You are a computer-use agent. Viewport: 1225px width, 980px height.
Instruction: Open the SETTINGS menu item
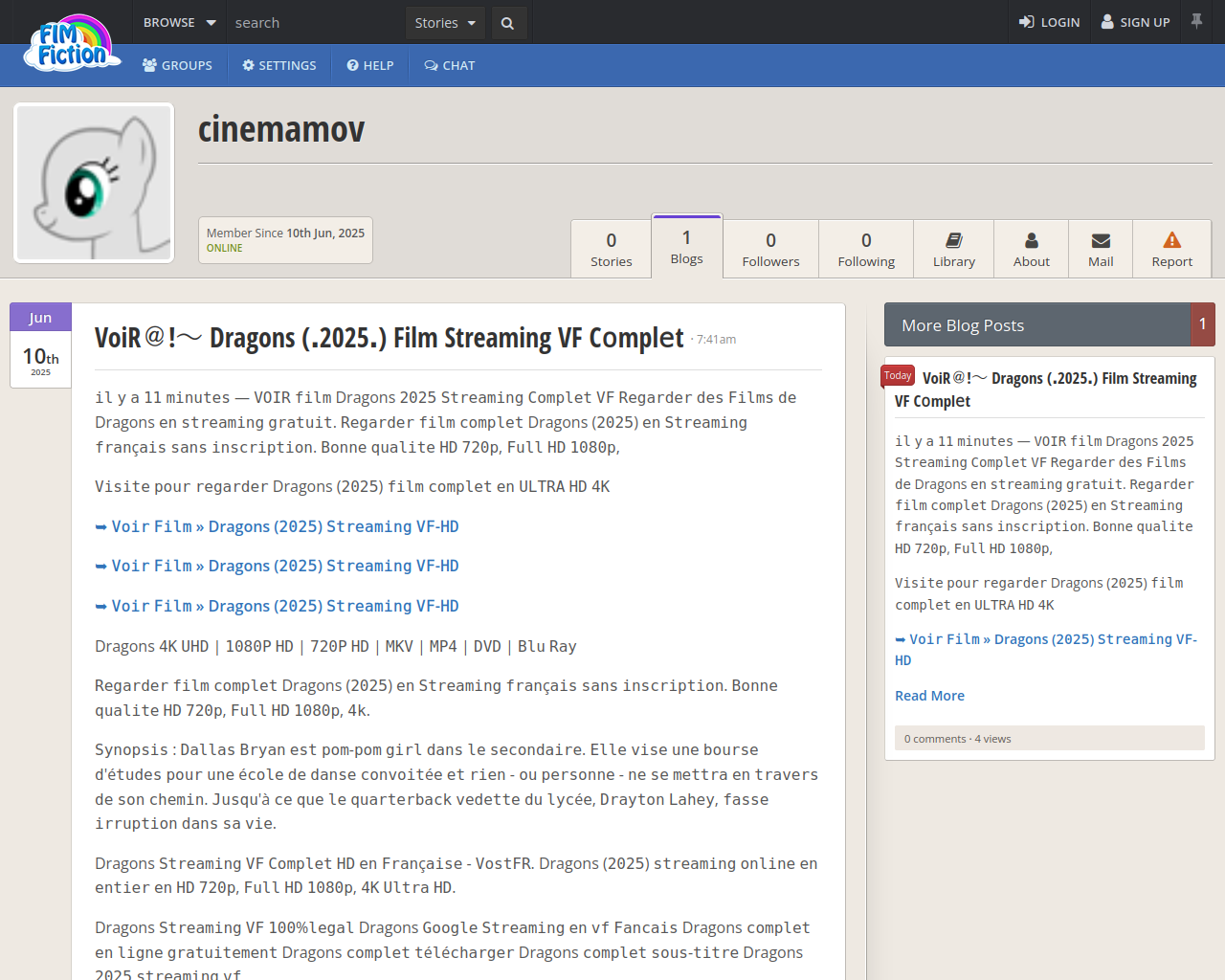click(x=279, y=65)
